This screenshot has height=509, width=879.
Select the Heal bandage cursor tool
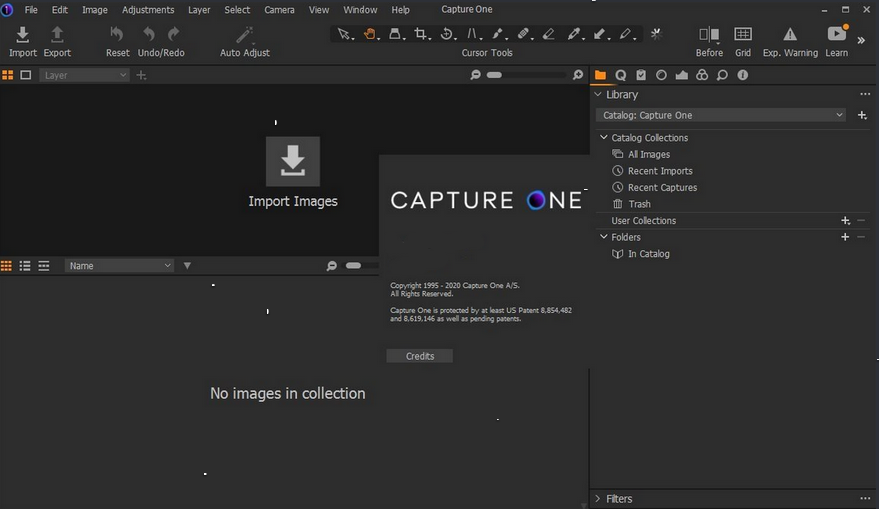(x=523, y=34)
